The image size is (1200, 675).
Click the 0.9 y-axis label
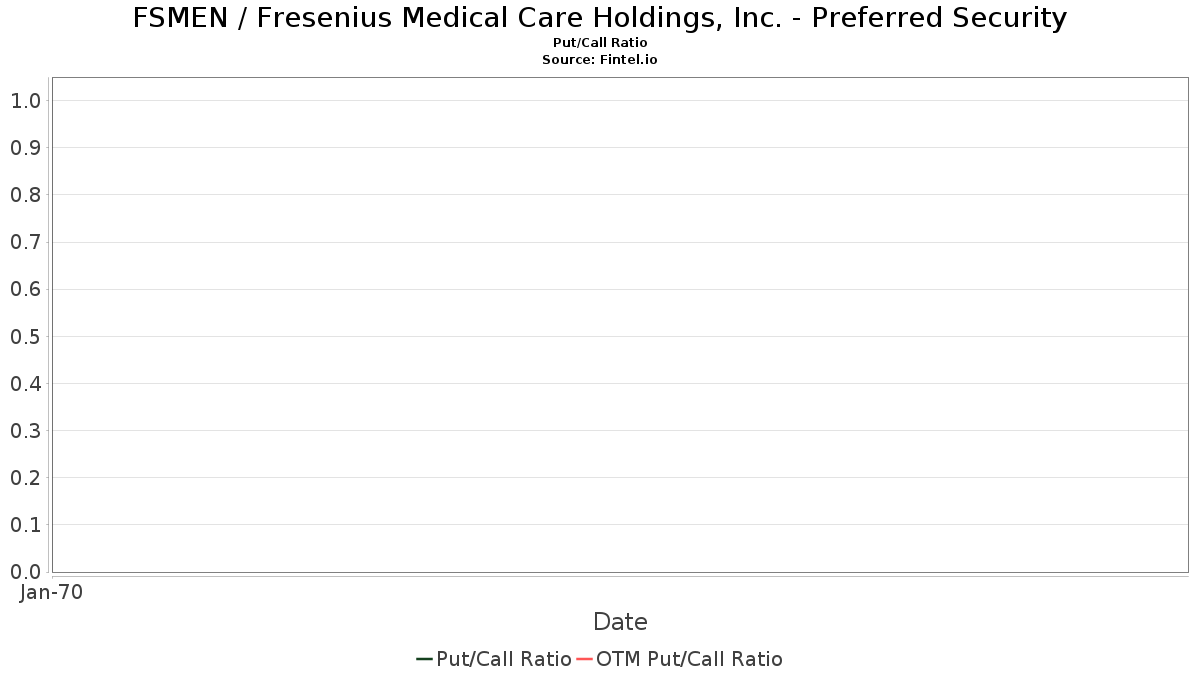(25, 148)
